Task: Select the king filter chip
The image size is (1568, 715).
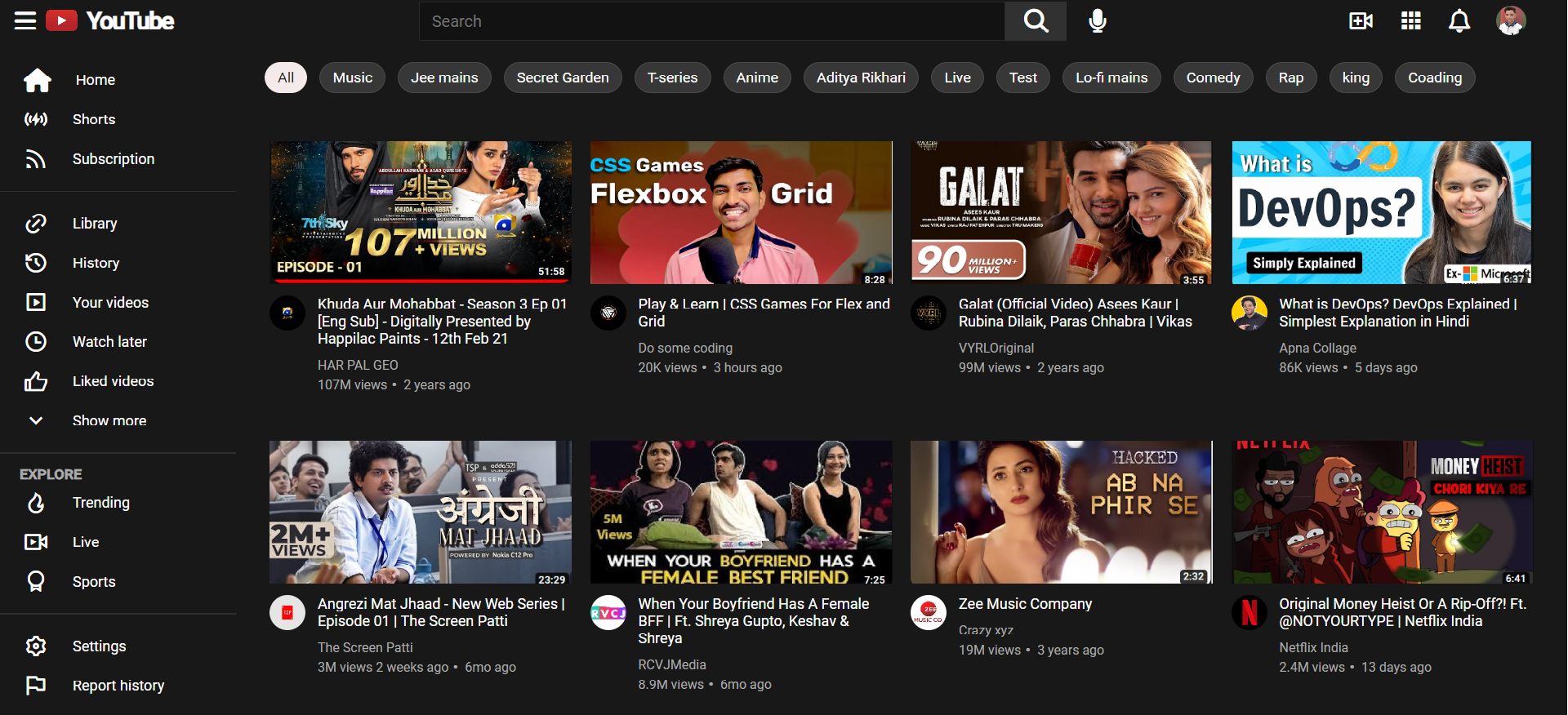Action: pos(1356,78)
